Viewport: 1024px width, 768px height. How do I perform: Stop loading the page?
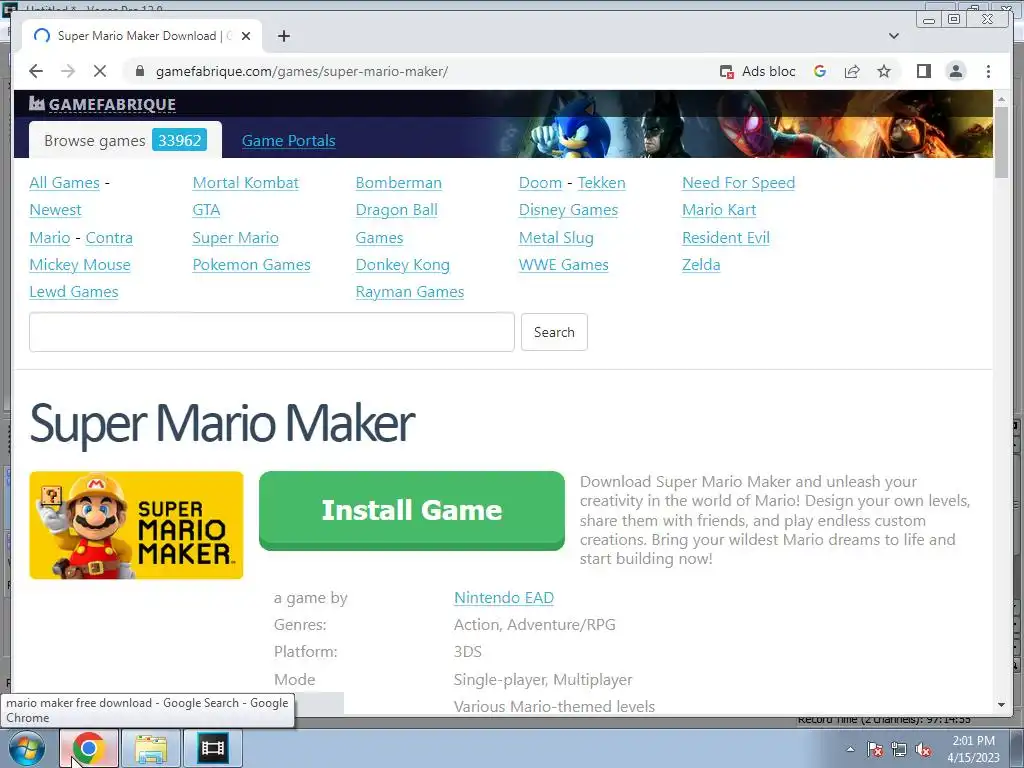[x=99, y=71]
